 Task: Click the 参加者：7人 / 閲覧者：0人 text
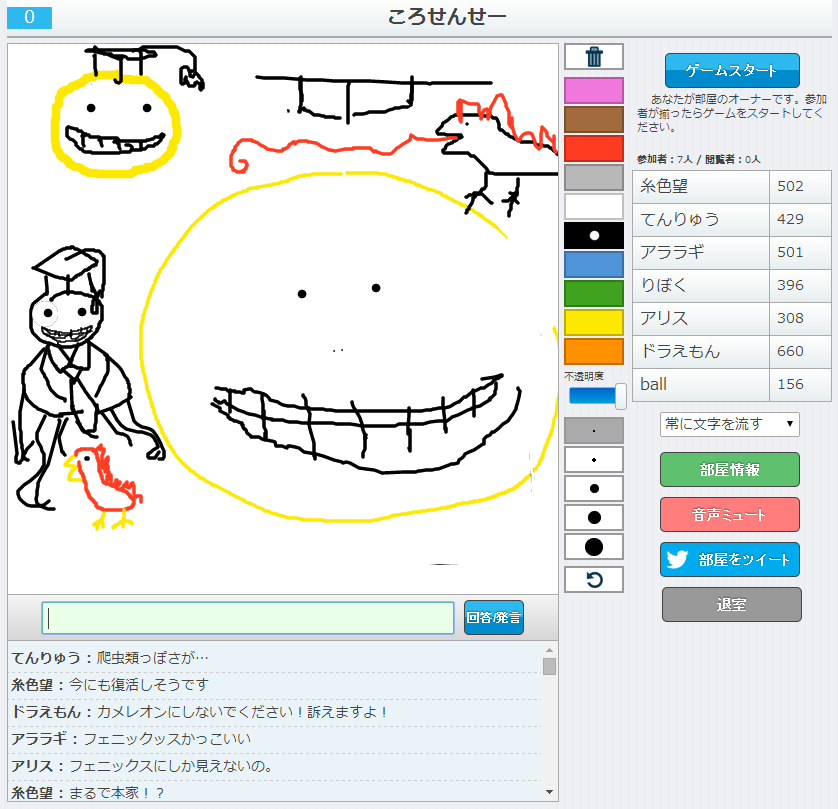point(699,159)
